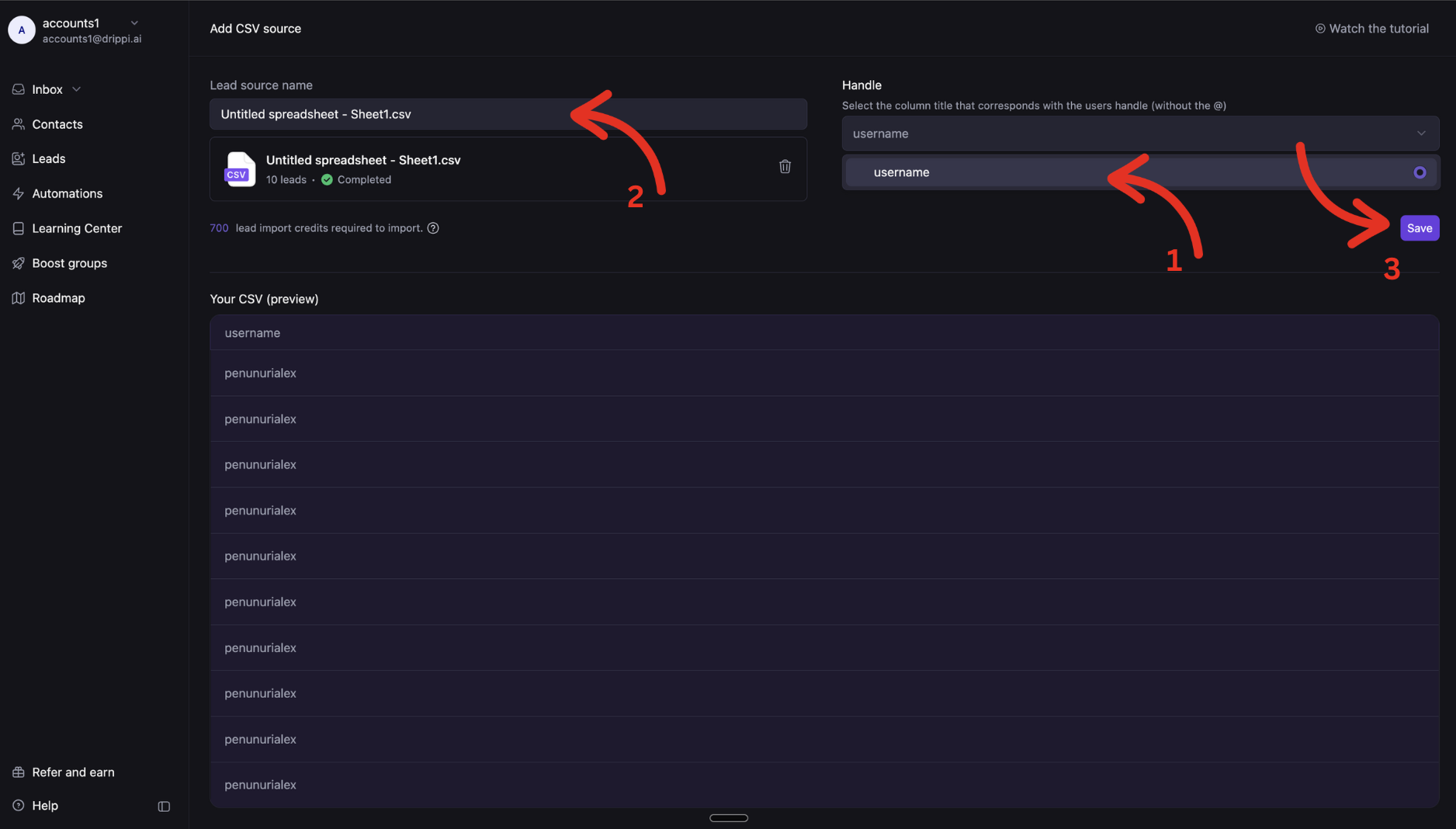Open the Automations panel
Viewport: 1456px width, 829px height.
(x=67, y=193)
